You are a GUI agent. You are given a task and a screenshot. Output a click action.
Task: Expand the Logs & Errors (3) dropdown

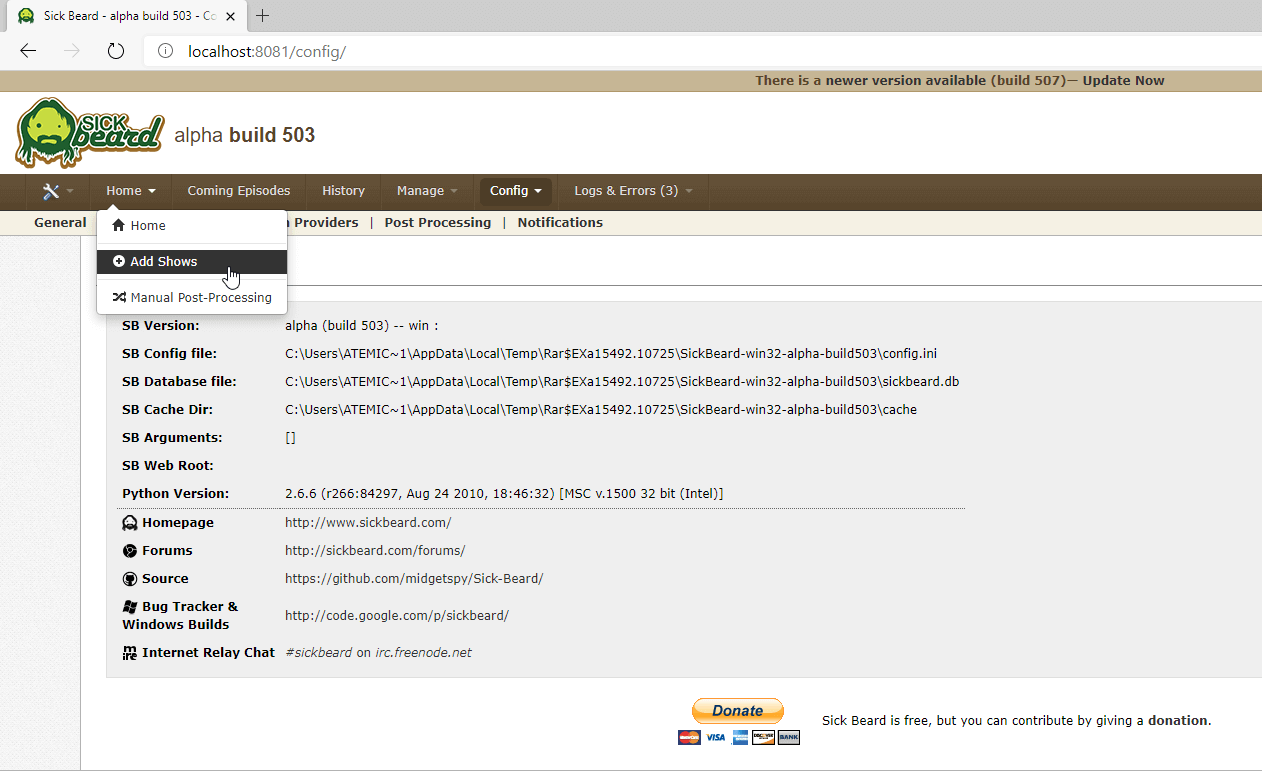pos(633,191)
